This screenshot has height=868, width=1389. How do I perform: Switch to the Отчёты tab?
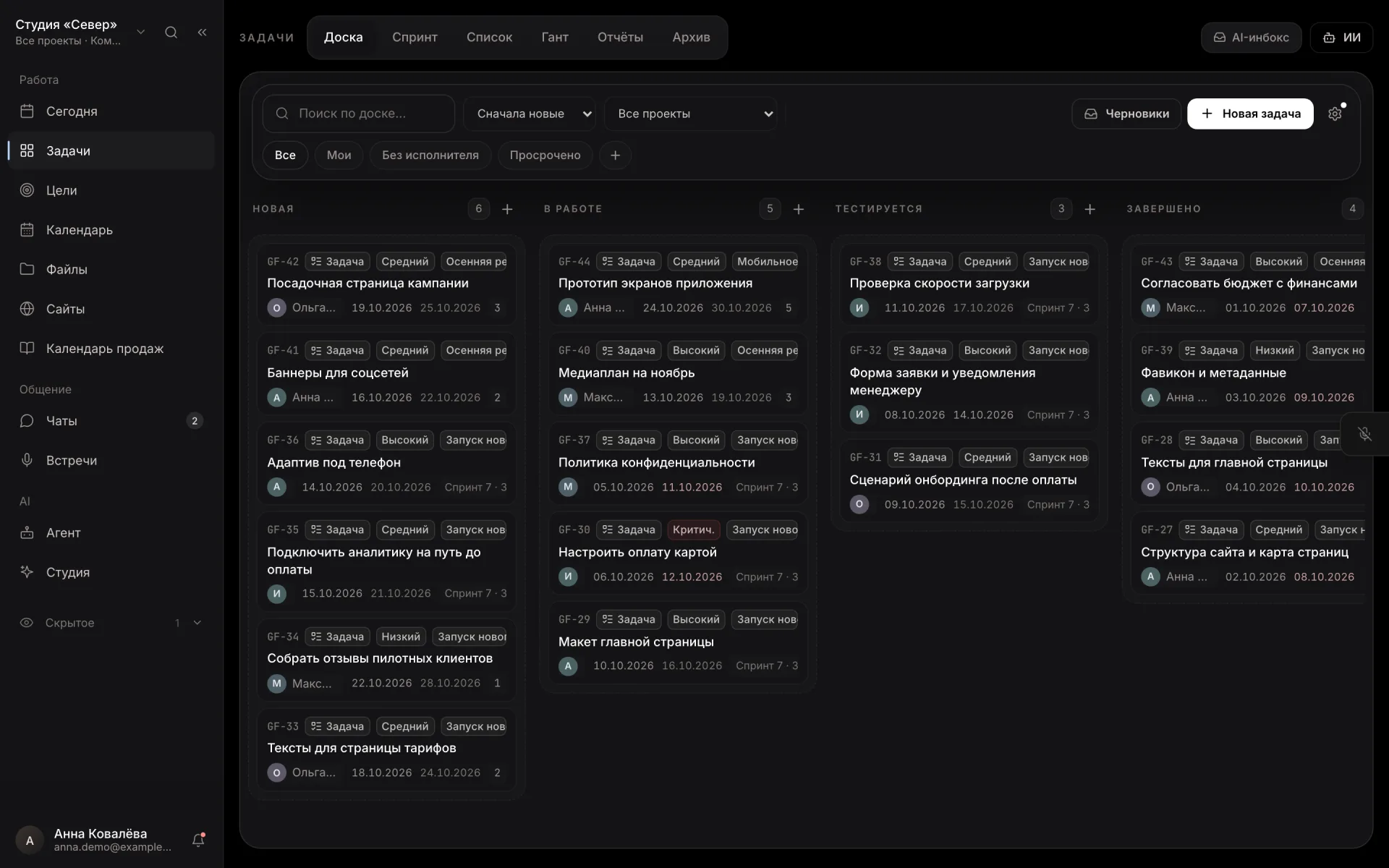(620, 38)
